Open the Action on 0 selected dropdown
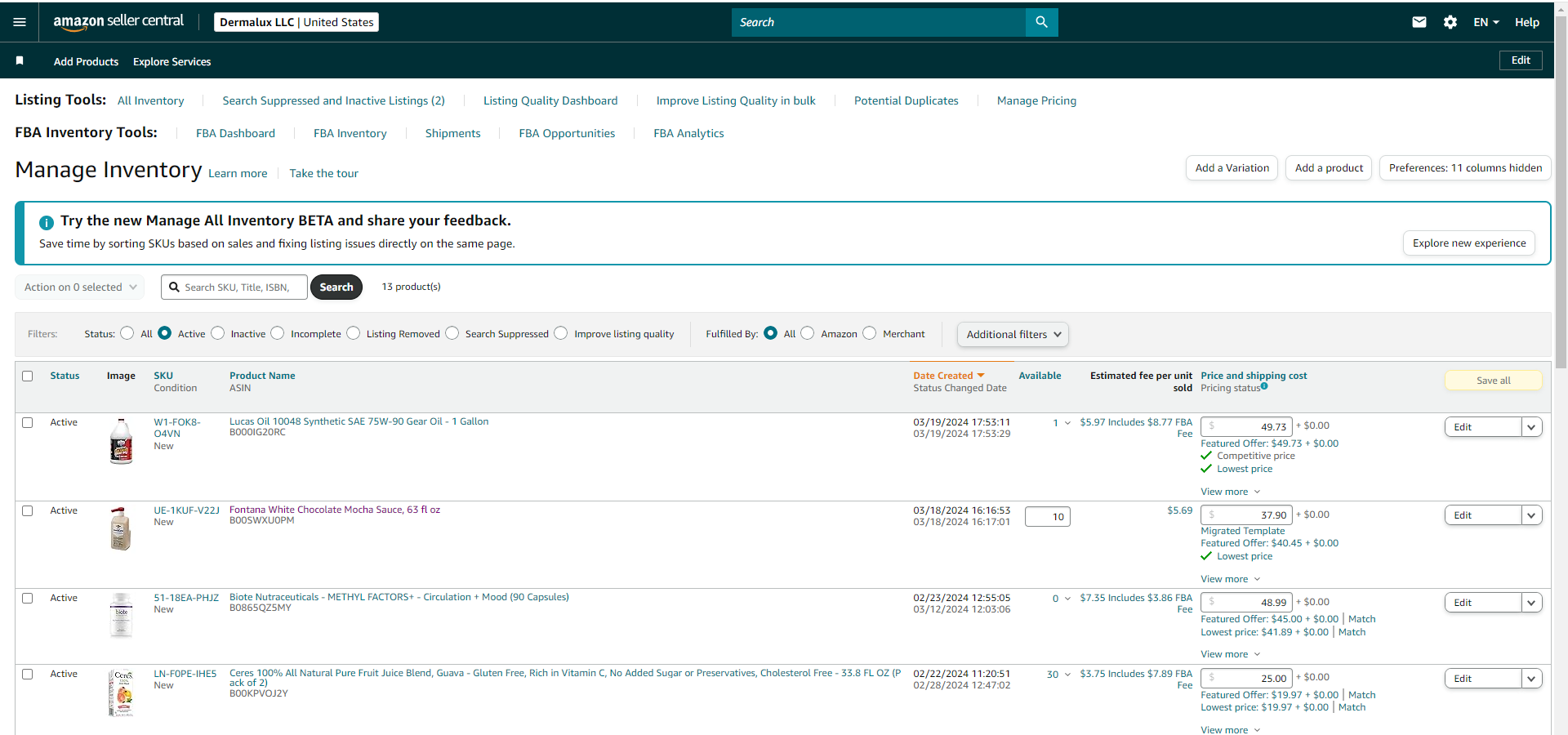1568x735 pixels. click(x=80, y=287)
